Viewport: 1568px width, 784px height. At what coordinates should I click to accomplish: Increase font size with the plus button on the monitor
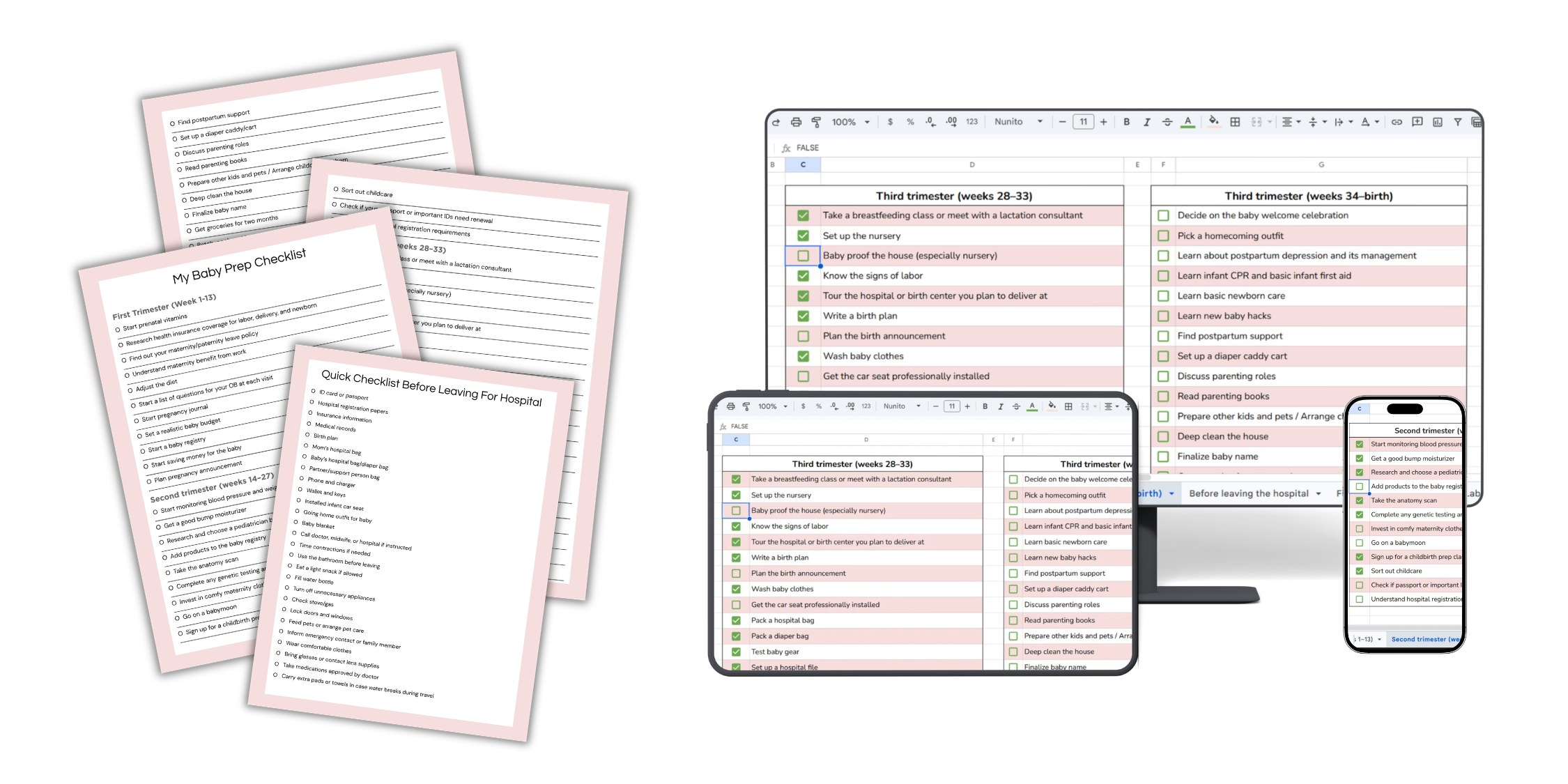(x=1103, y=122)
